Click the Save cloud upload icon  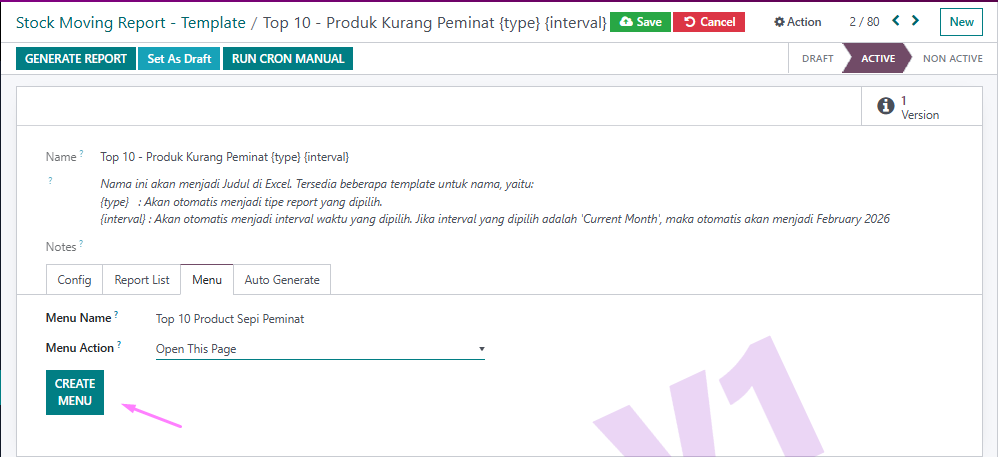click(x=626, y=22)
